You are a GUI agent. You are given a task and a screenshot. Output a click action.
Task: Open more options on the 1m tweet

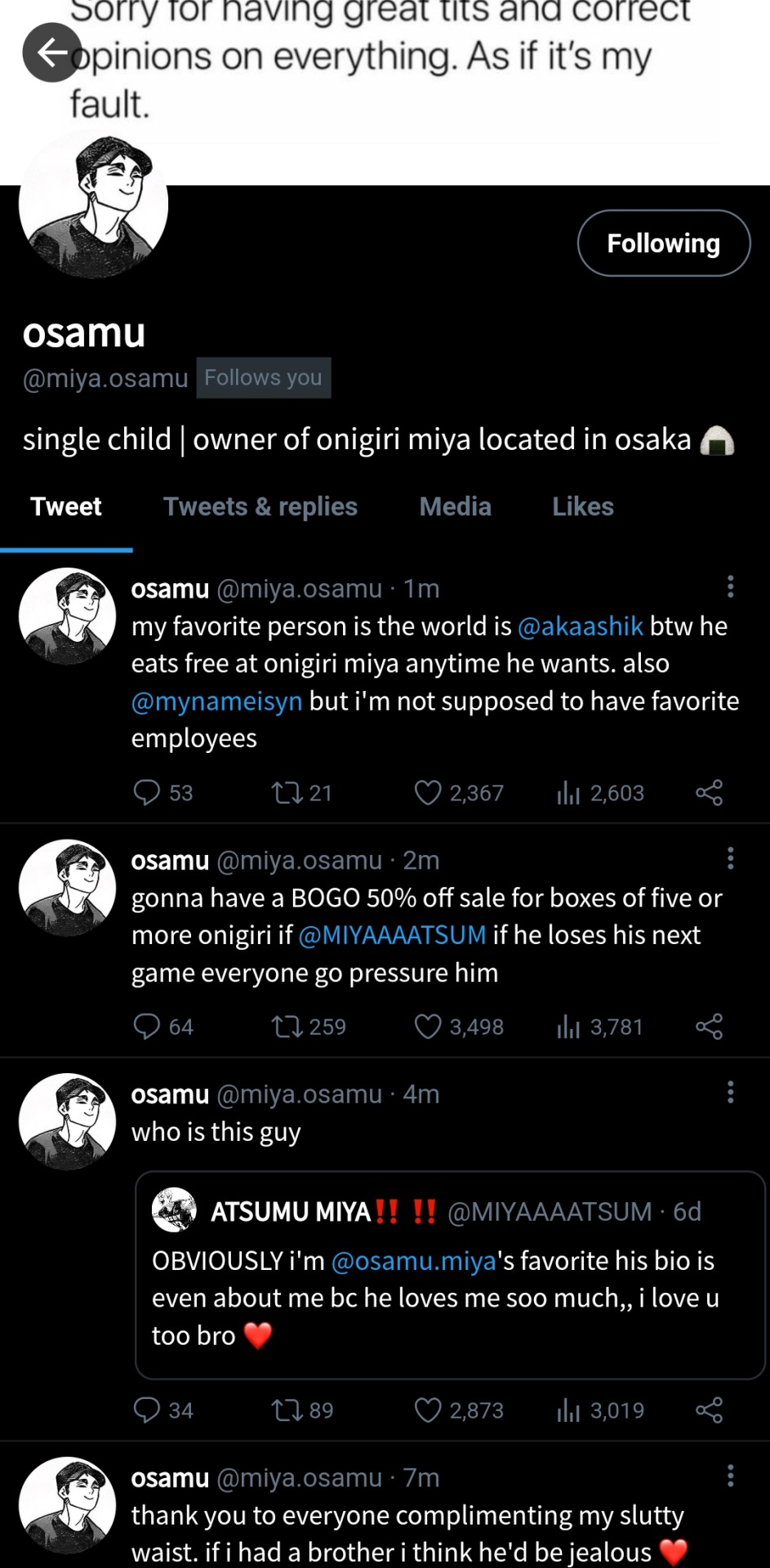730,586
